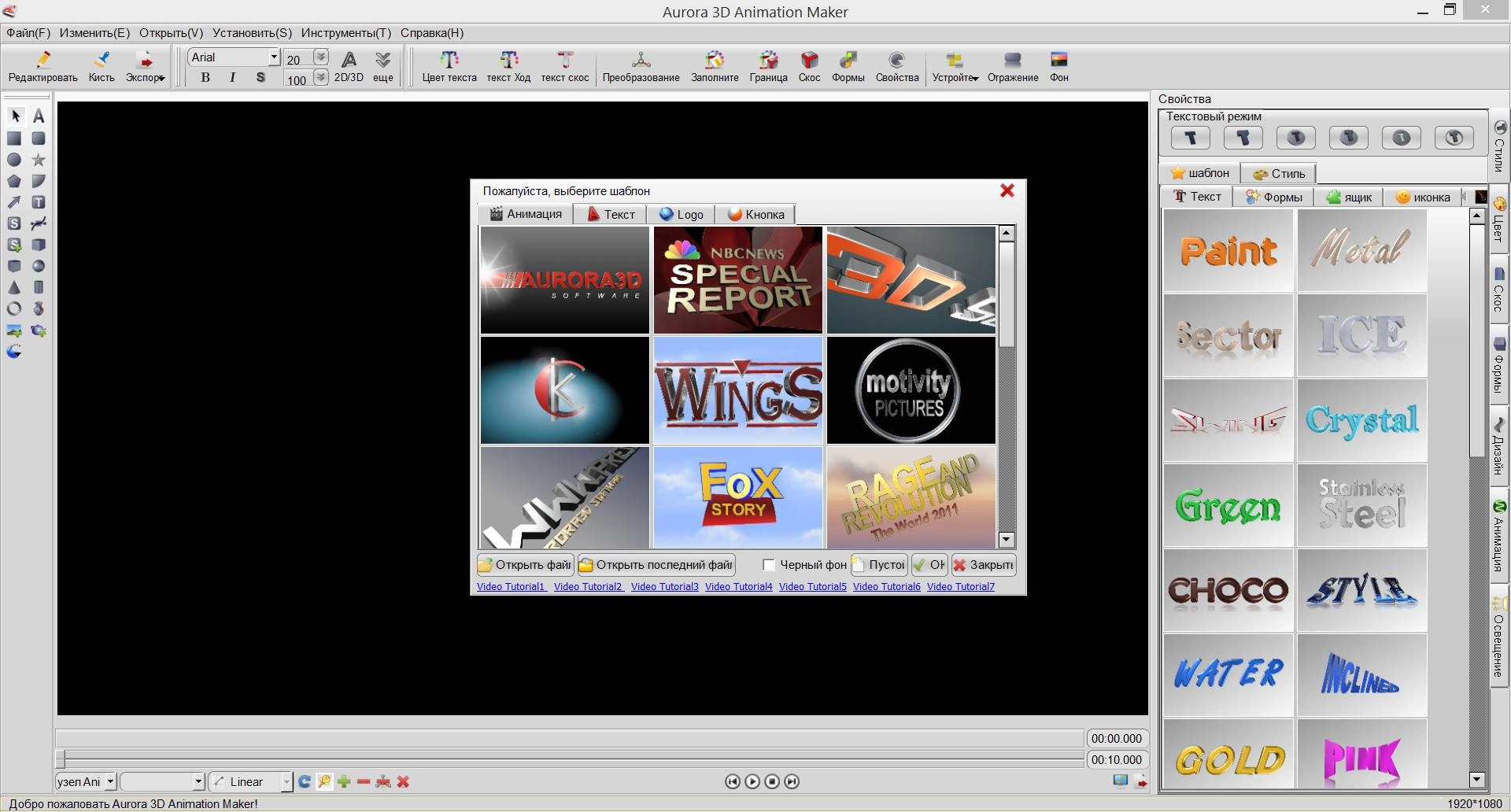
Task: Click the zoom magnifier icon on timeline
Action: [324, 781]
